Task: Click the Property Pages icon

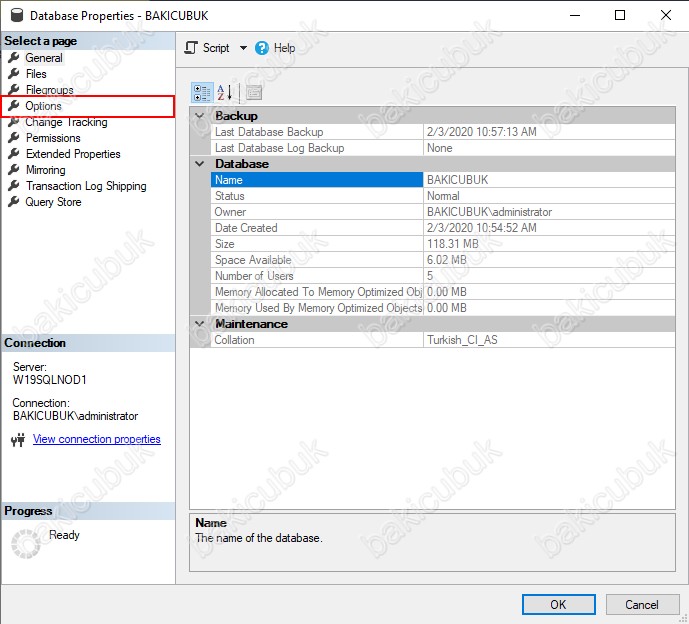Action: click(x=253, y=92)
